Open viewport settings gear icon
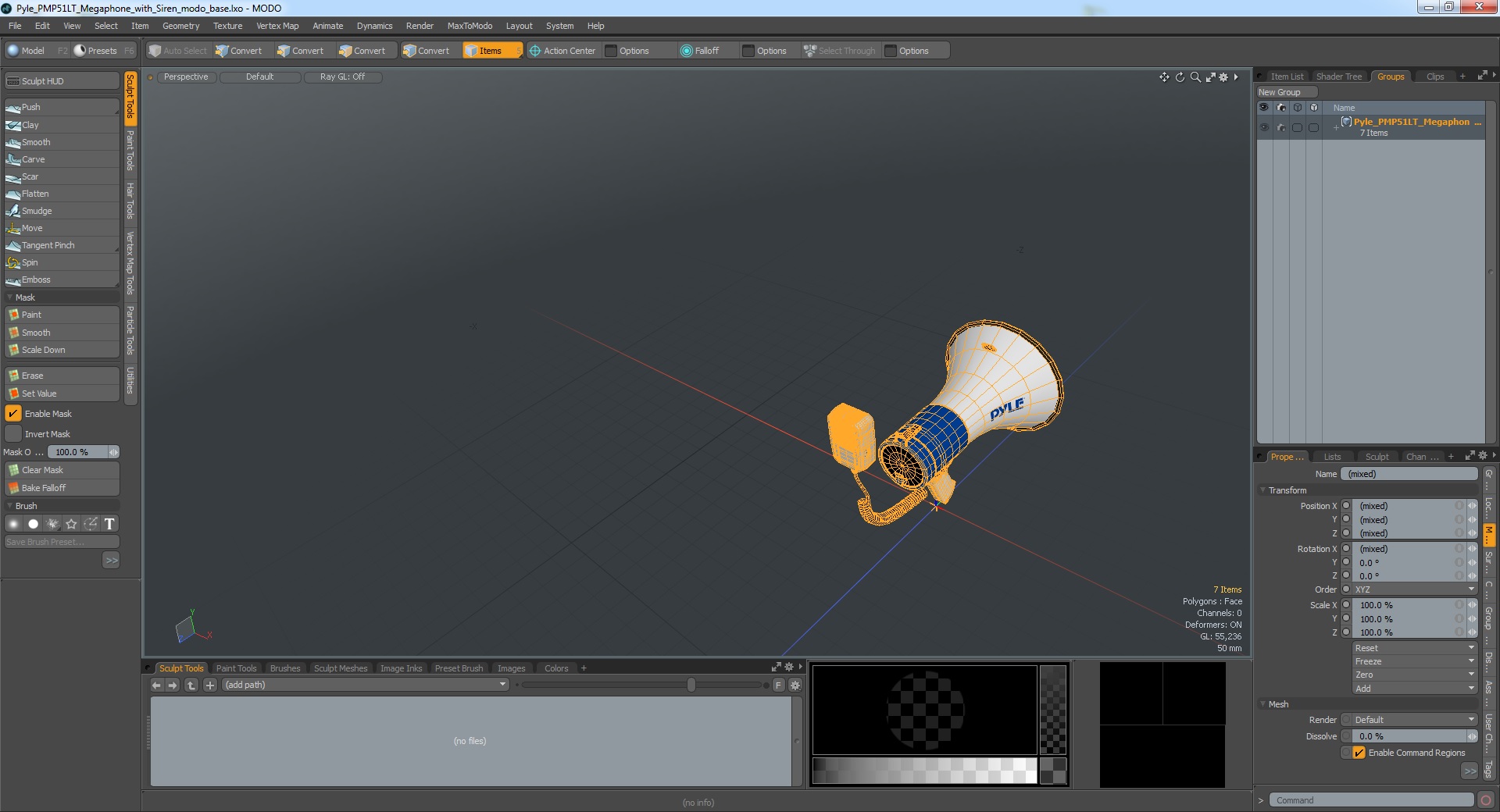 click(1223, 77)
